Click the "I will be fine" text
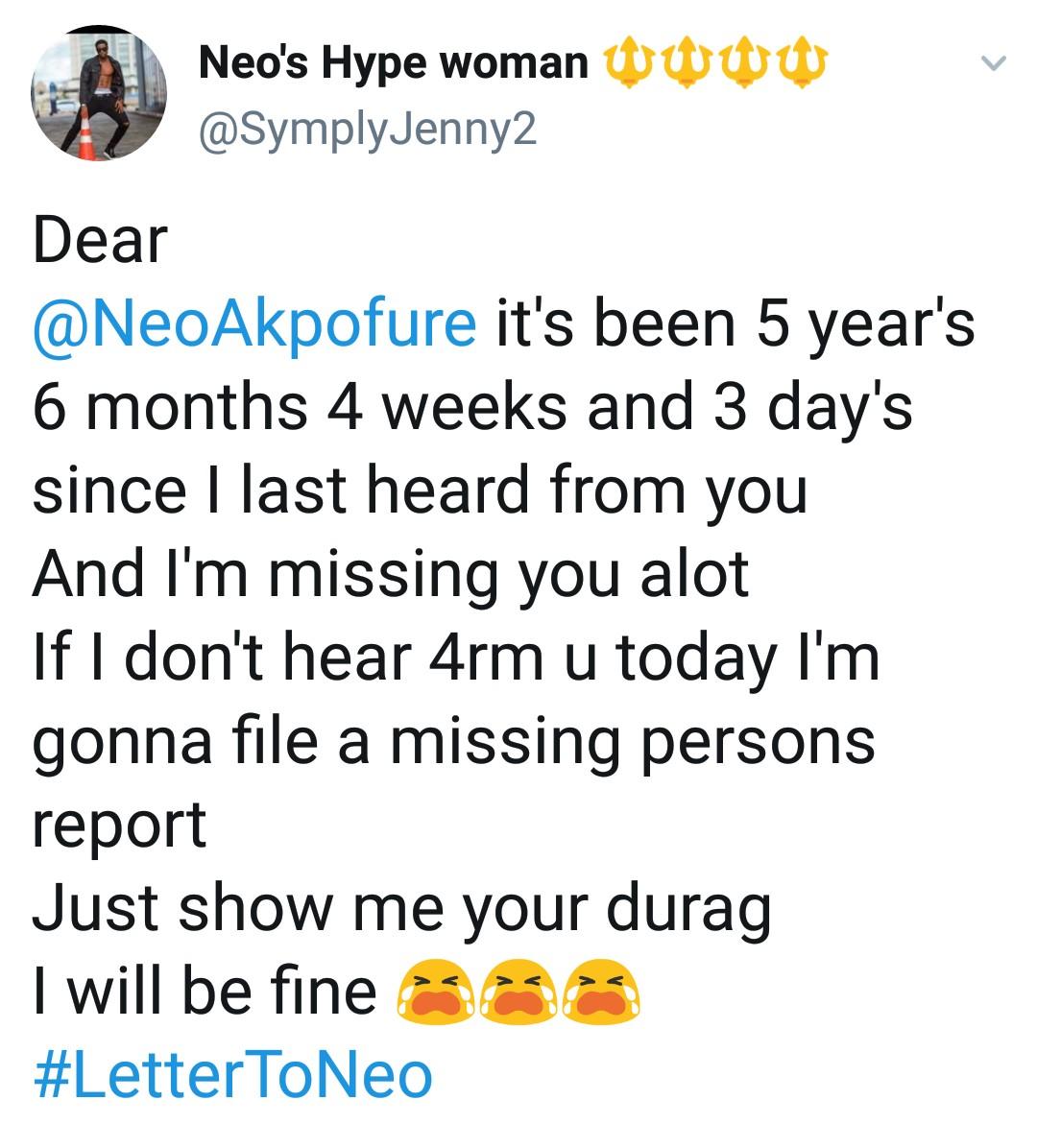The image size is (1037, 1148). 205,992
